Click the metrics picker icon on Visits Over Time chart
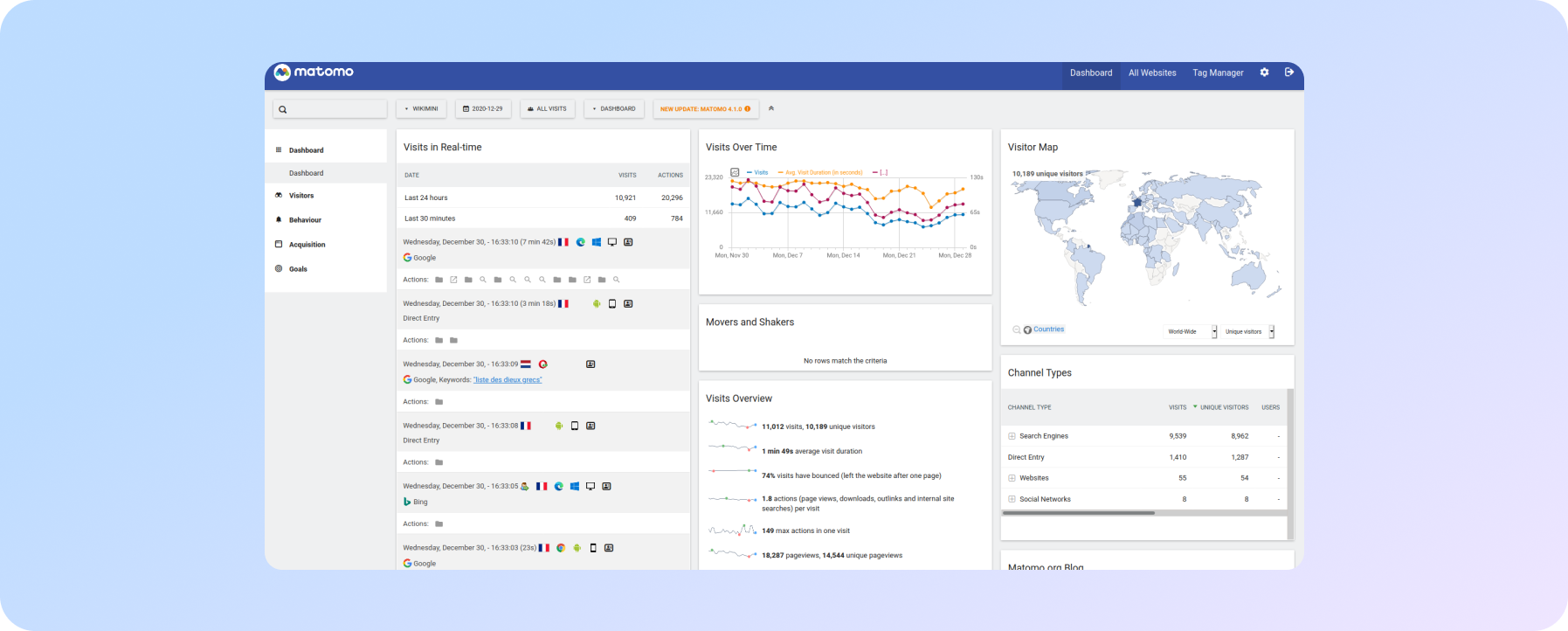This screenshot has width=1568, height=631. tap(736, 172)
